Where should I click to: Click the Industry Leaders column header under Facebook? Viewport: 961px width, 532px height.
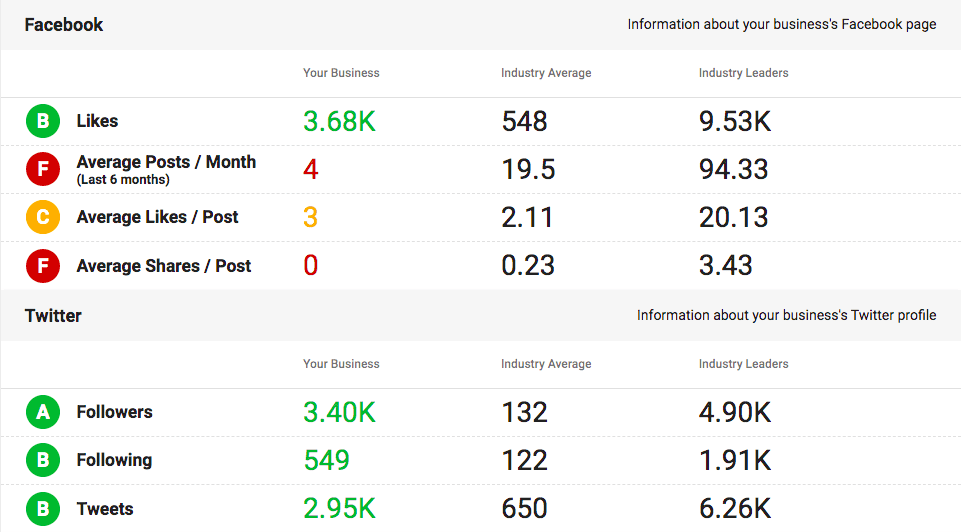point(743,73)
